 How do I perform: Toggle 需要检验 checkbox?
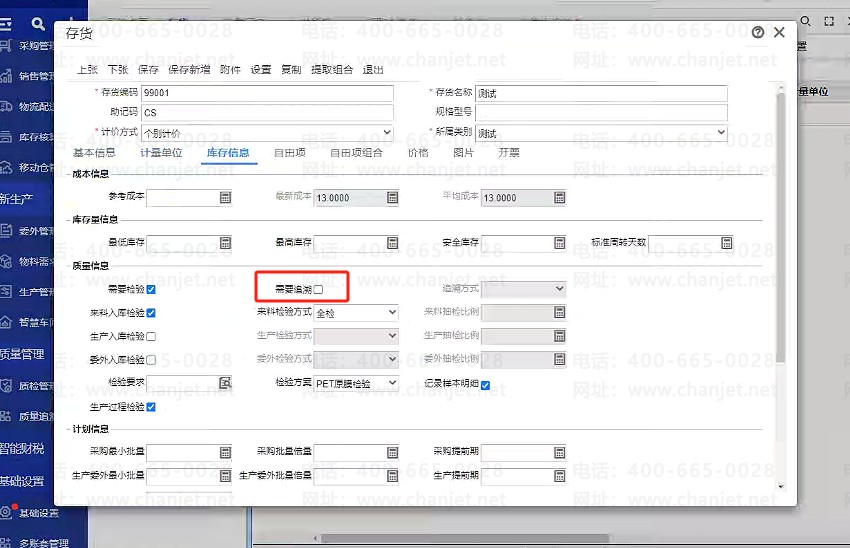[x=151, y=289]
